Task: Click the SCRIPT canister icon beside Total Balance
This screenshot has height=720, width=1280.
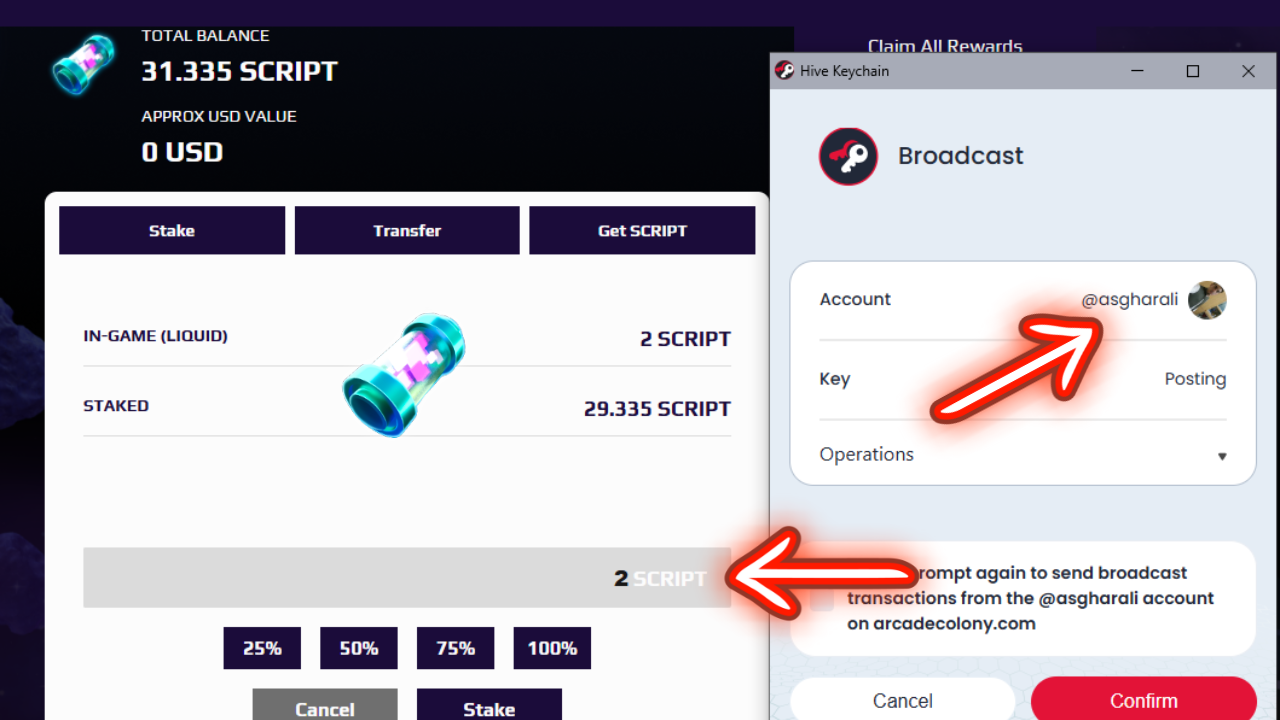Action: tap(83, 65)
